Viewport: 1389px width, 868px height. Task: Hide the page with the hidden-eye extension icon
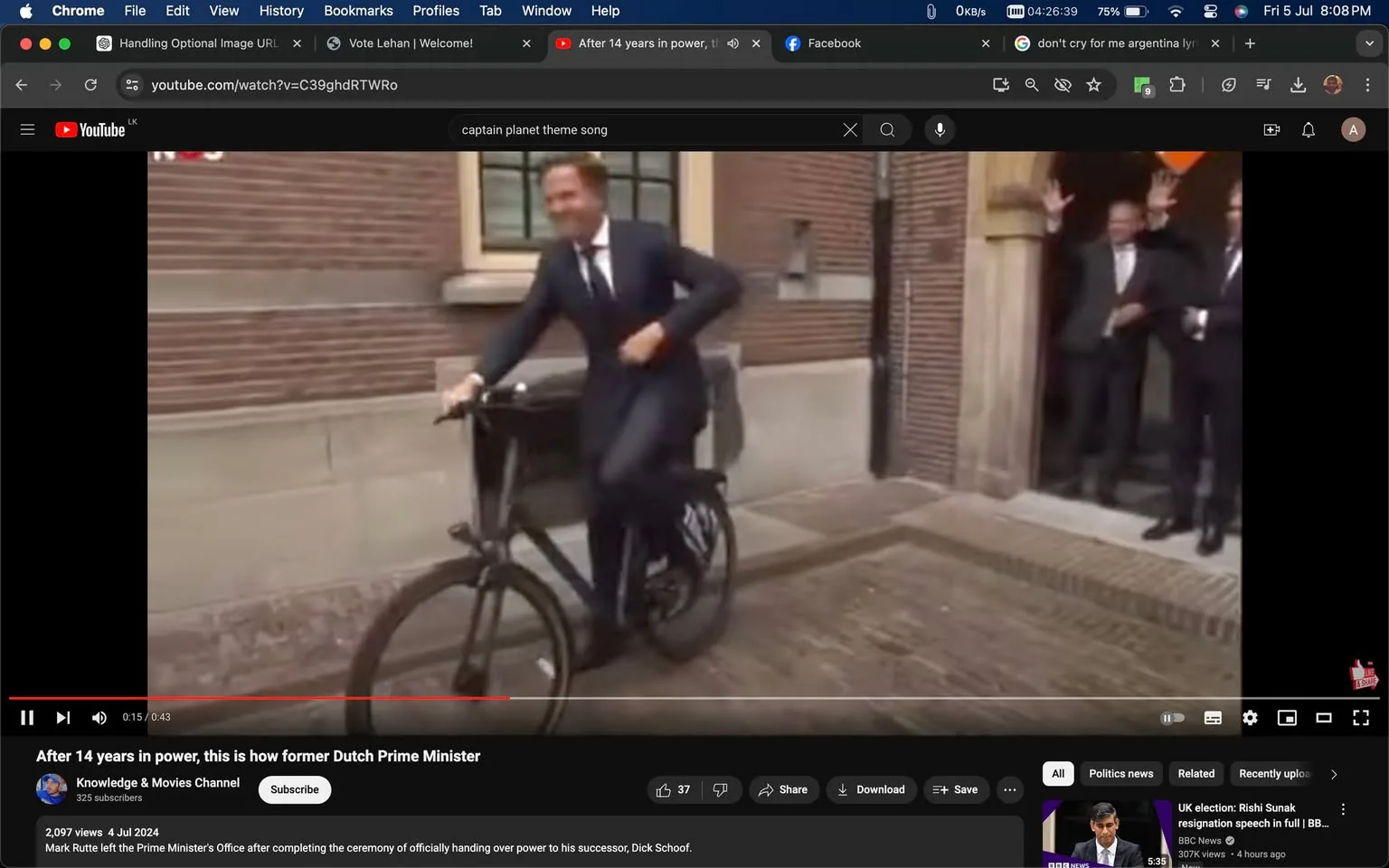(x=1063, y=85)
